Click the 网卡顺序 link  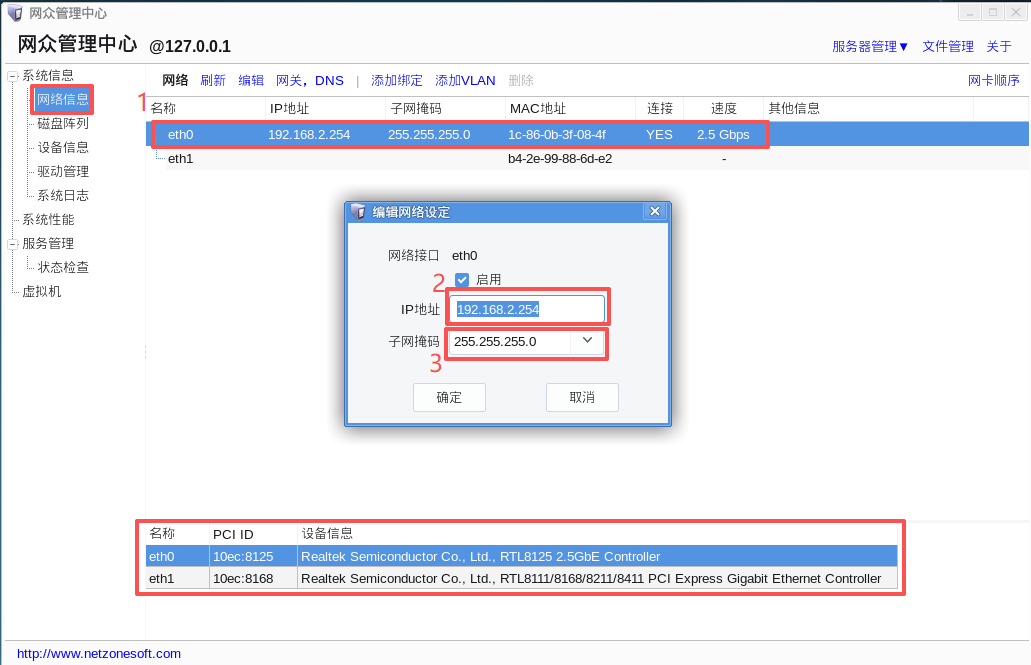(994, 80)
